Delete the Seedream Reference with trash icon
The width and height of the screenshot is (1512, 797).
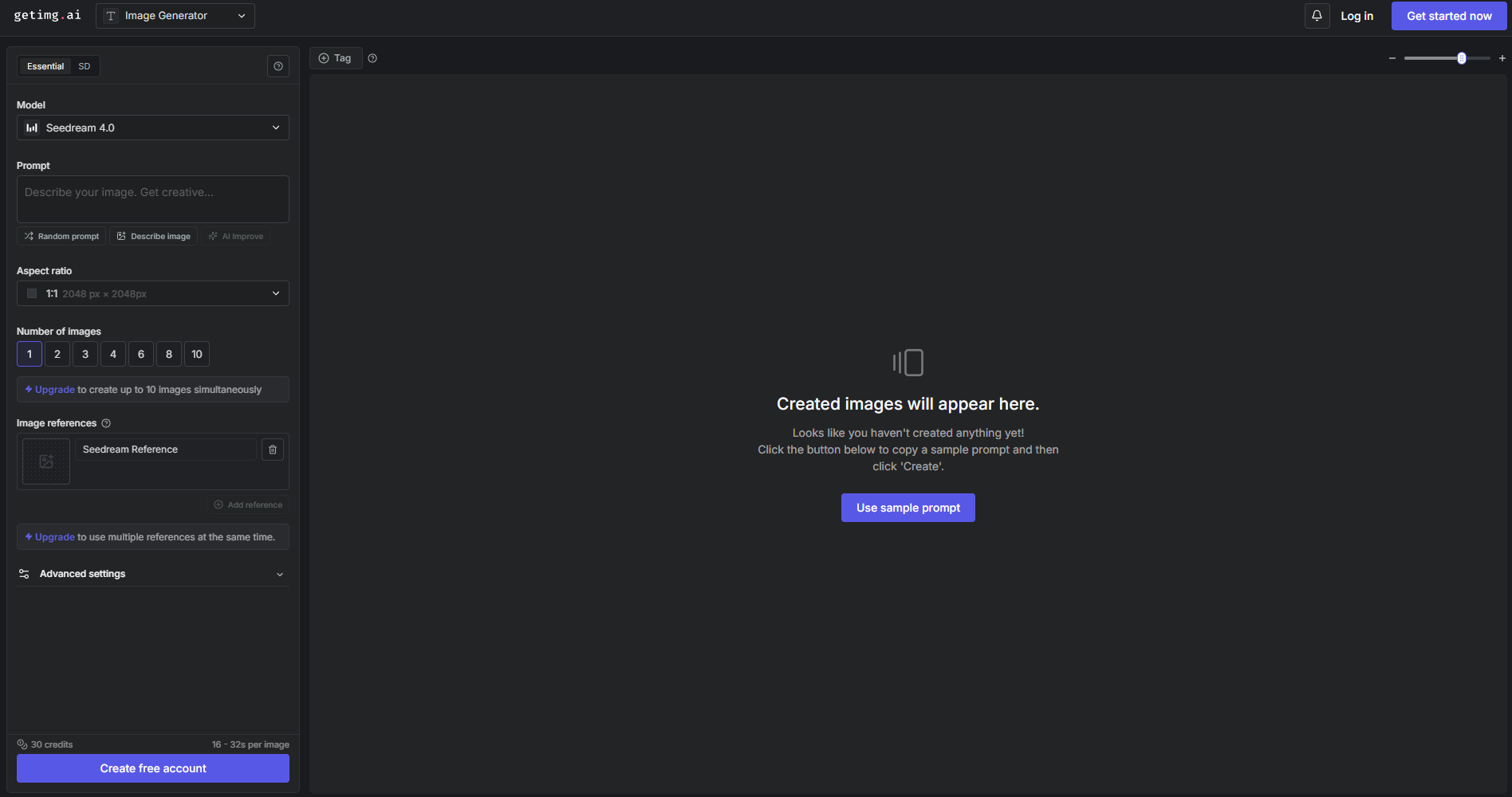pos(273,450)
